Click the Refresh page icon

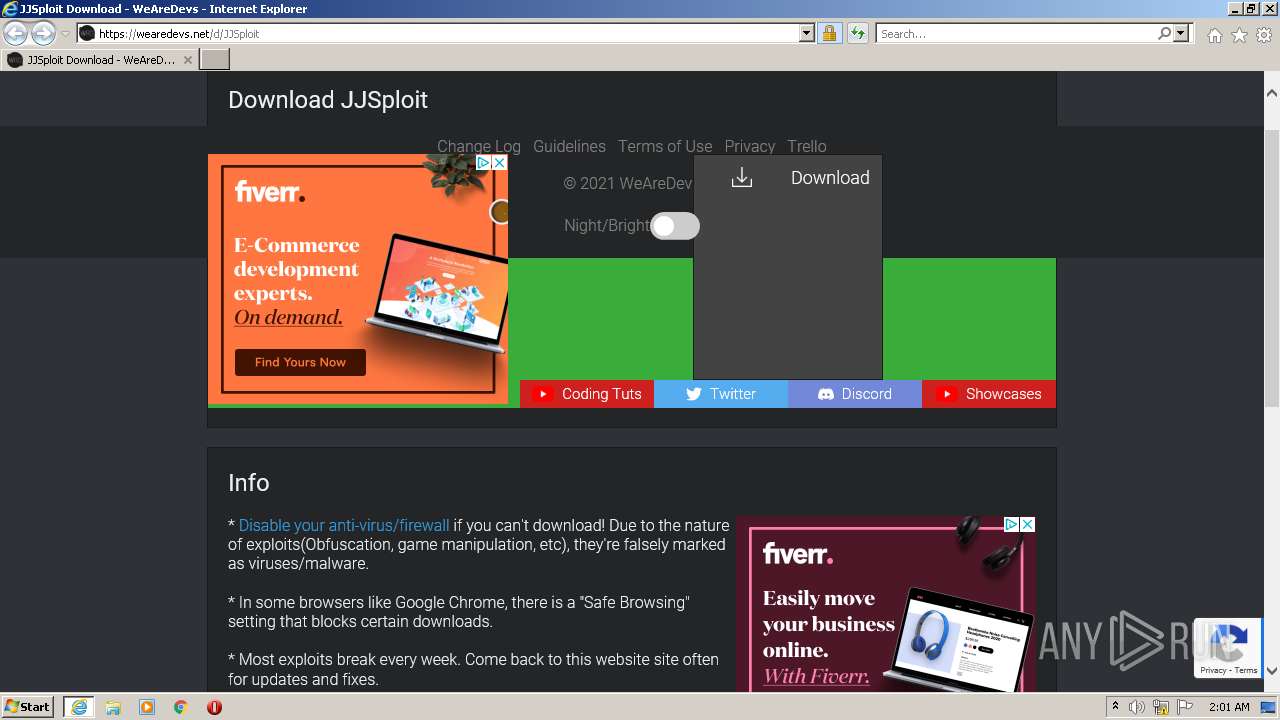tap(857, 33)
